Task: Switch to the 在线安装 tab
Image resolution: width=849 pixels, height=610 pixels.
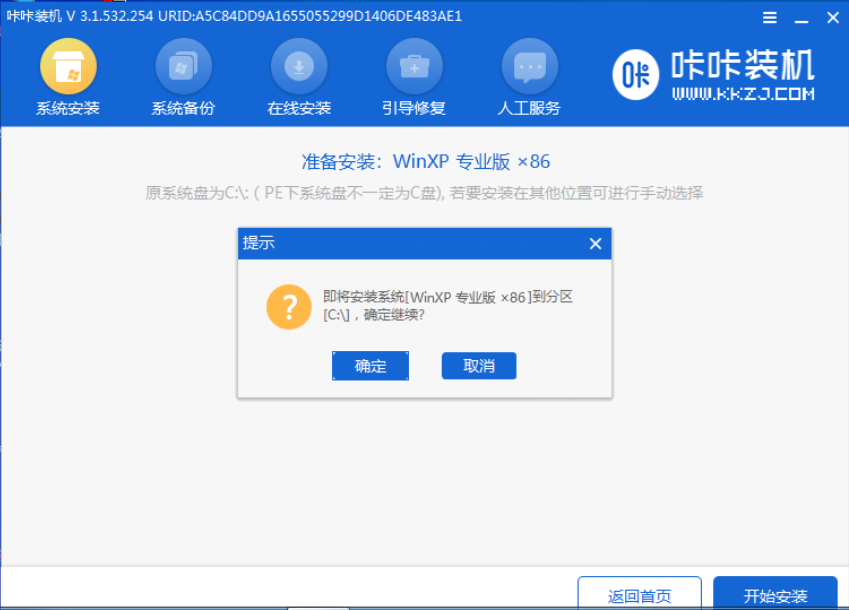Action: (299, 108)
